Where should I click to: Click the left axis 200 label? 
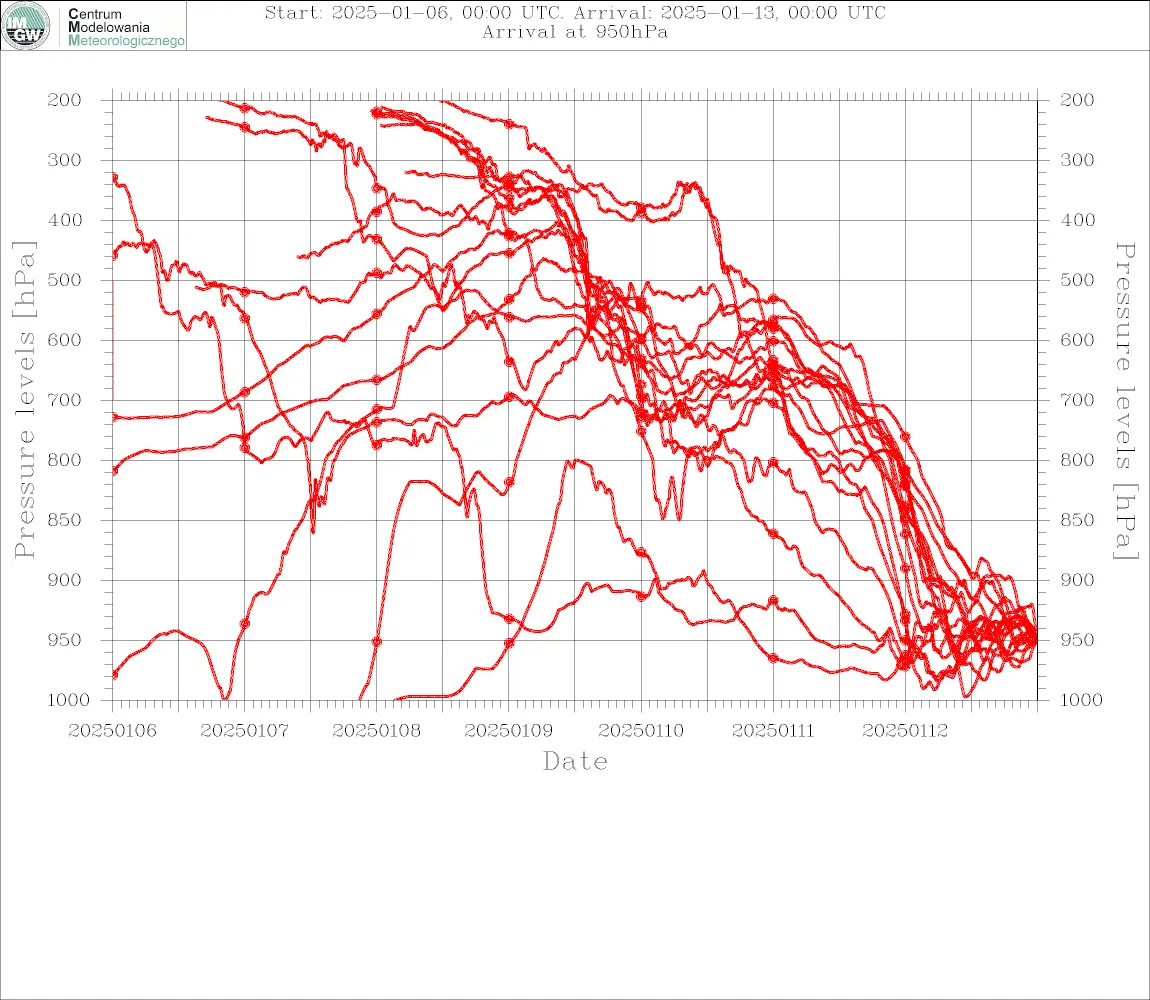click(x=65, y=100)
